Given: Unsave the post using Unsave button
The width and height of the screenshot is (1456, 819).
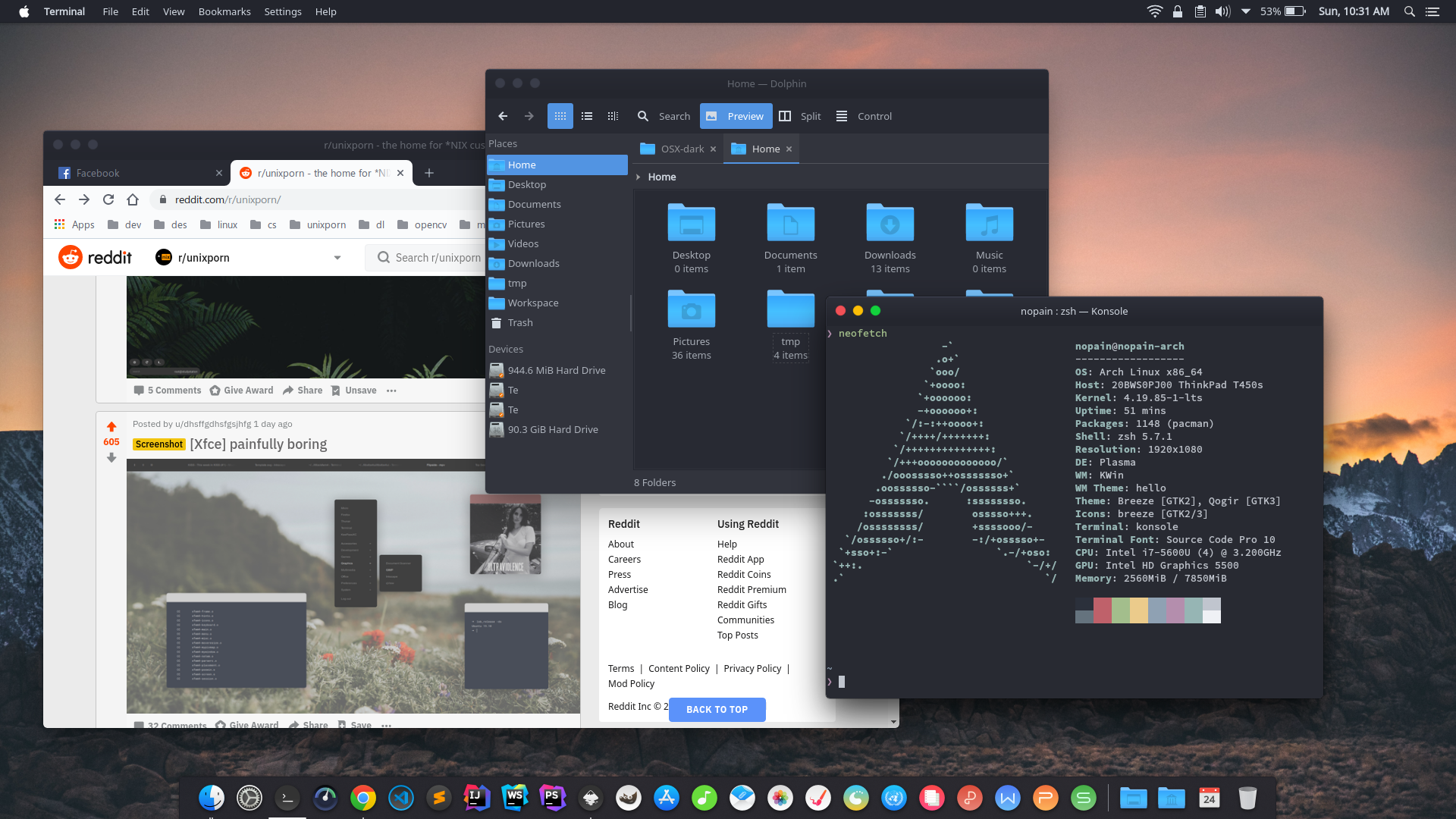Looking at the screenshot, I should 353,391.
